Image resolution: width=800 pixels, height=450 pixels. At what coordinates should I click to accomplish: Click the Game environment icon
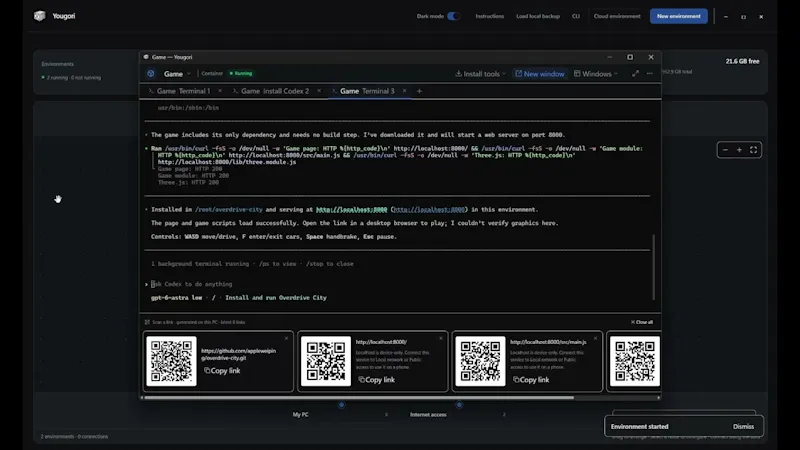click(x=151, y=73)
